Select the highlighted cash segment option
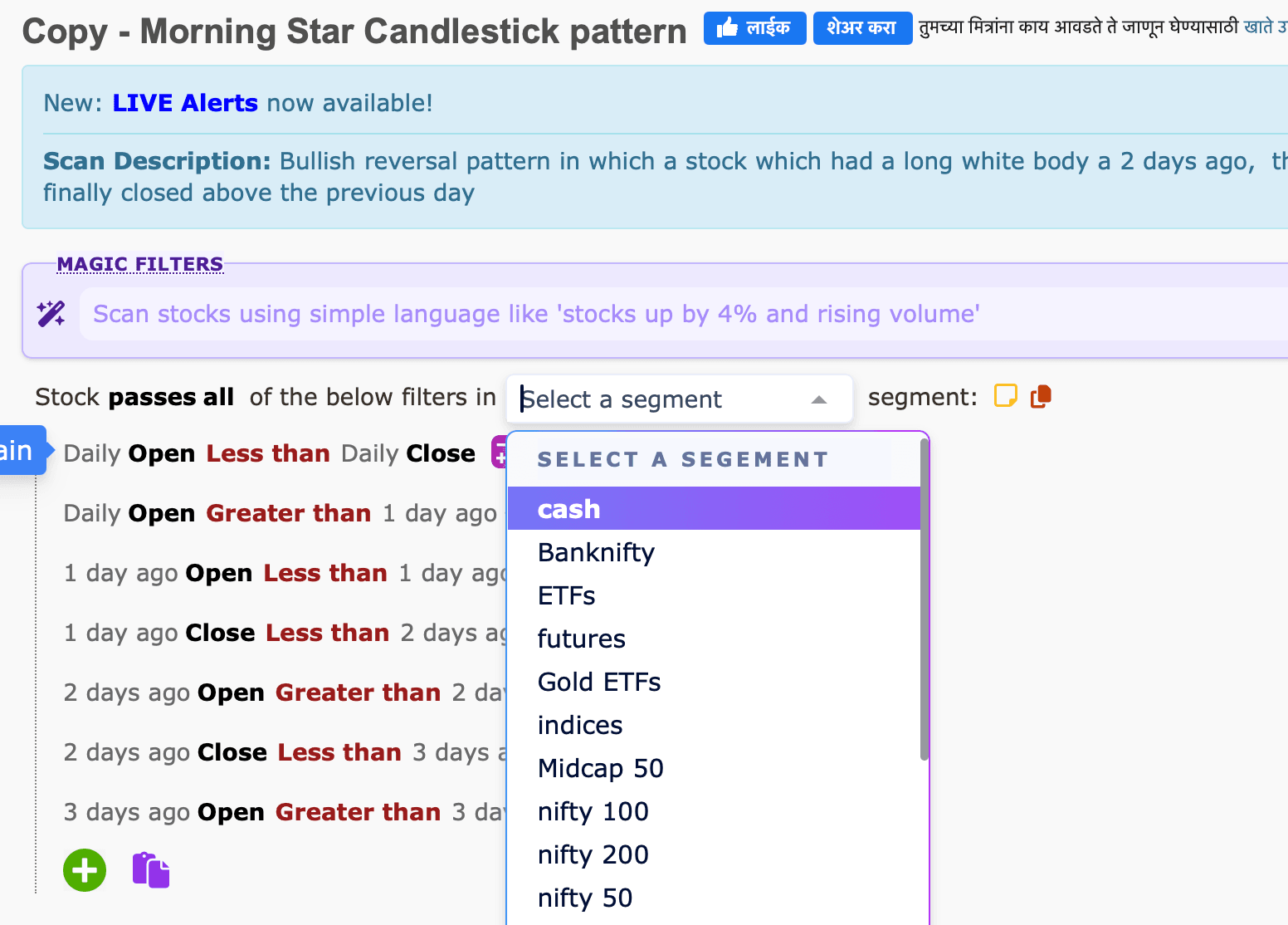 (x=568, y=508)
